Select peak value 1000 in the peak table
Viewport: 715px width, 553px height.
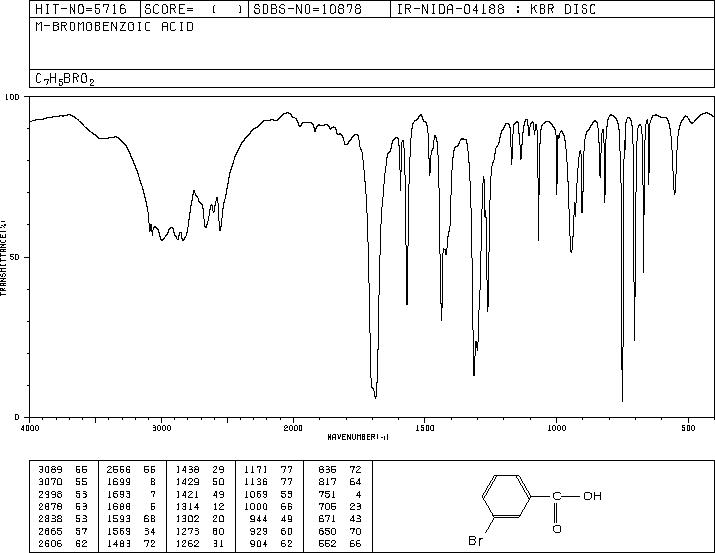(256, 506)
